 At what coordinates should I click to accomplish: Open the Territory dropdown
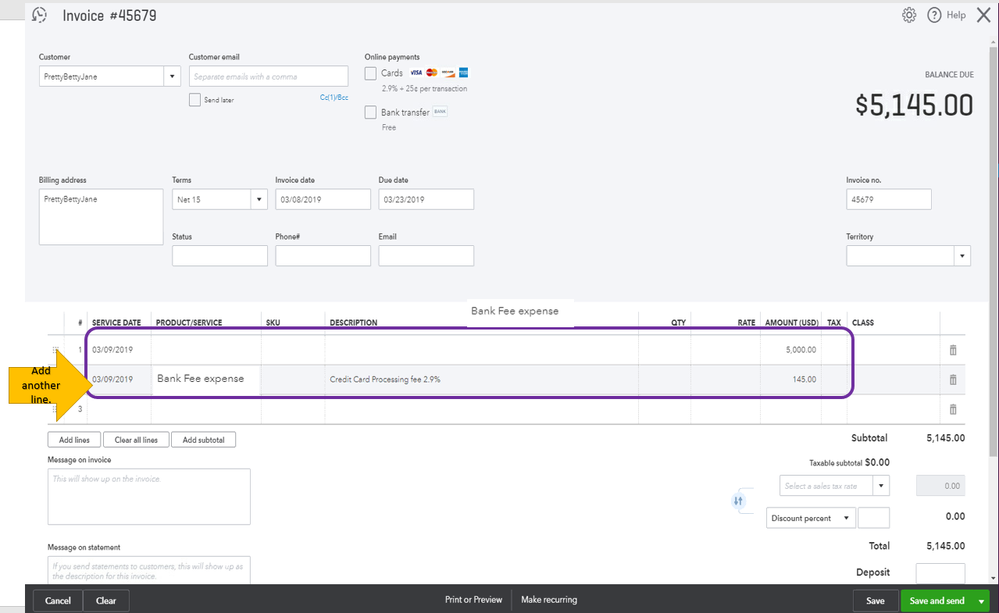coord(962,256)
